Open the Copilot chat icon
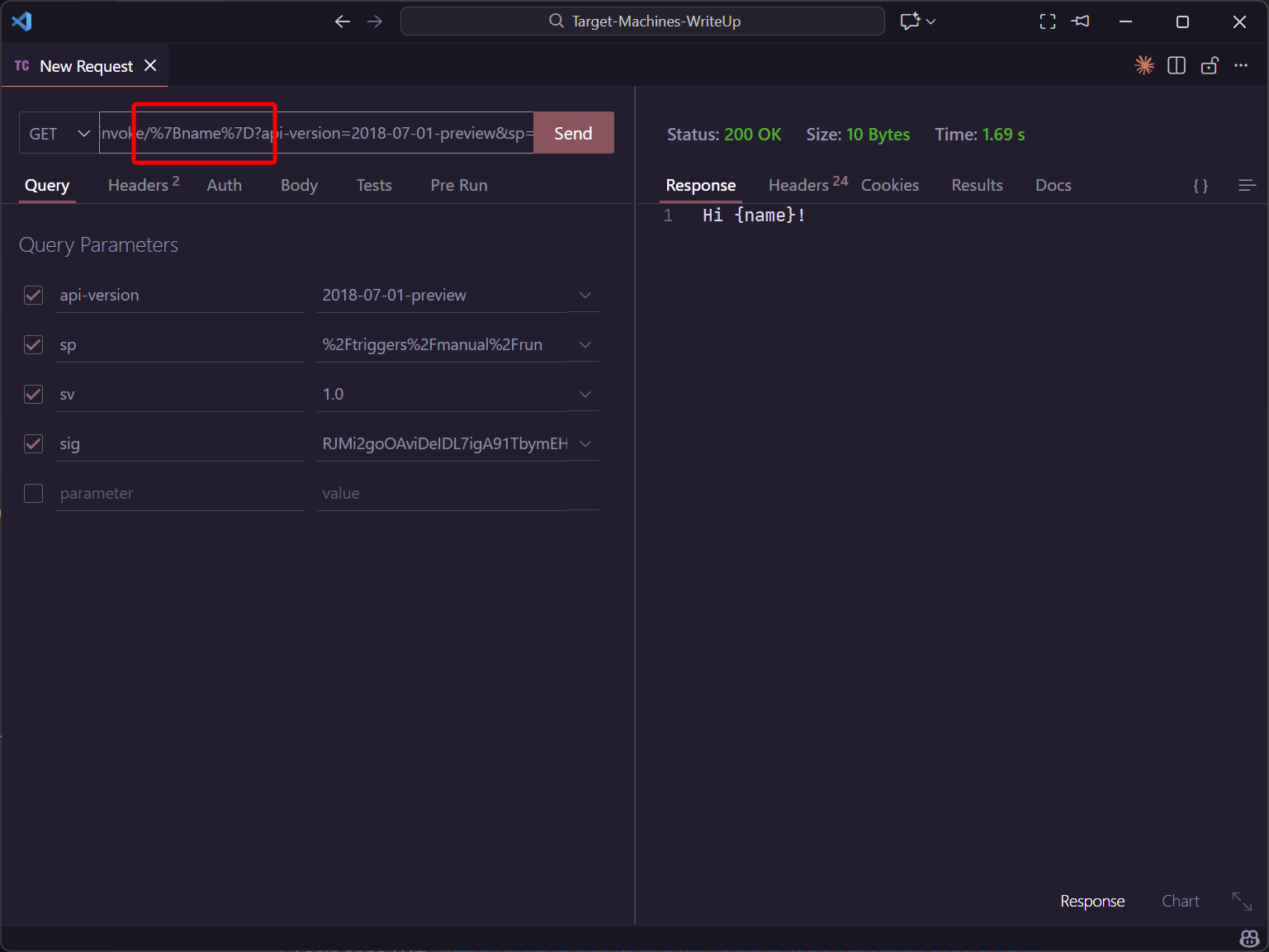The width and height of the screenshot is (1269, 952). click(x=910, y=21)
